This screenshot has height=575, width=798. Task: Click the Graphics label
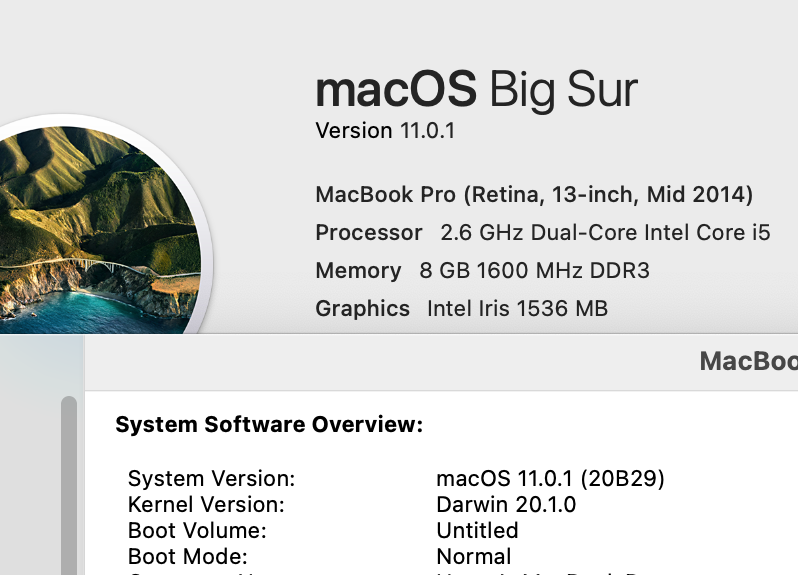pos(362,309)
